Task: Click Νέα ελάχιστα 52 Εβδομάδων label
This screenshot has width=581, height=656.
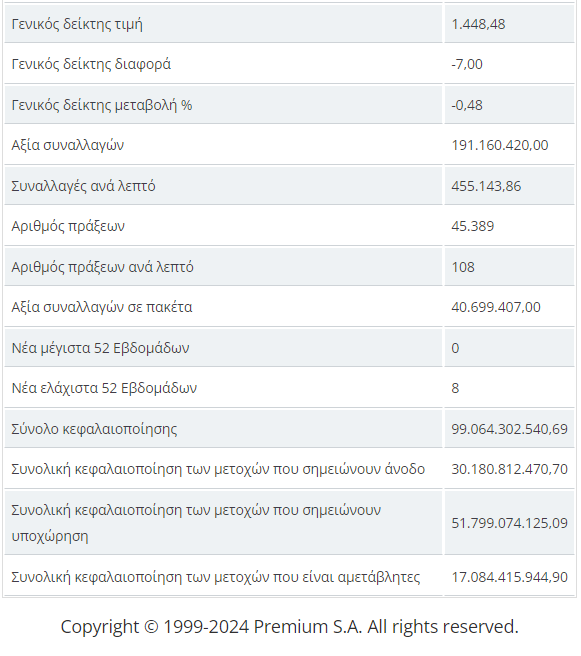Action: click(x=104, y=388)
